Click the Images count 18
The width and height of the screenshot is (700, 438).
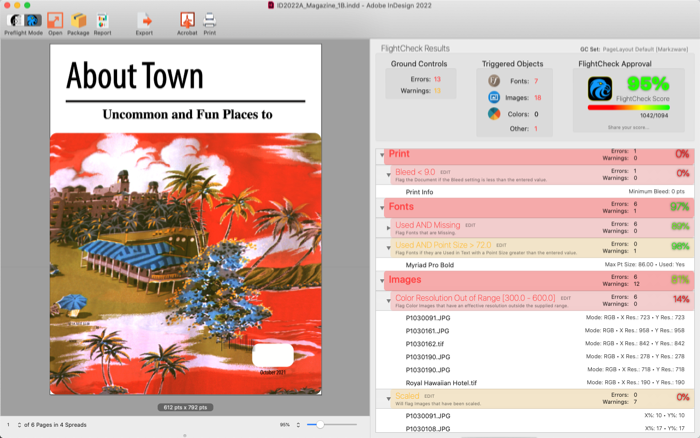538,98
